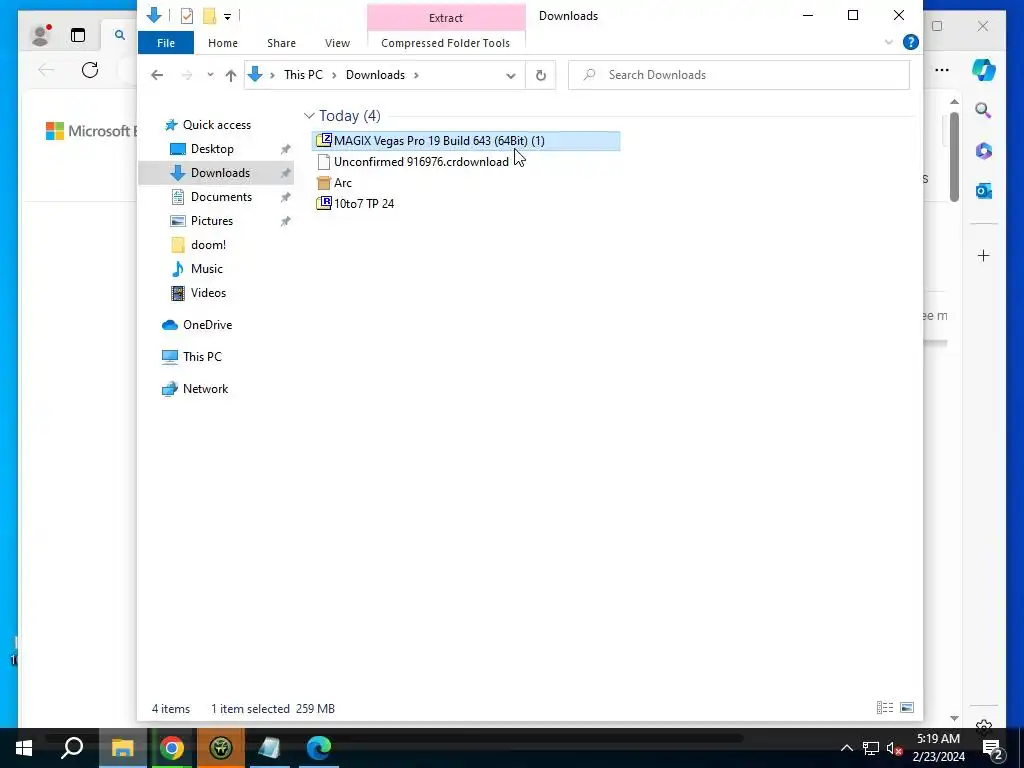Viewport: 1024px width, 768px height.
Task: Open Music in navigation pane
Action: pos(206,269)
